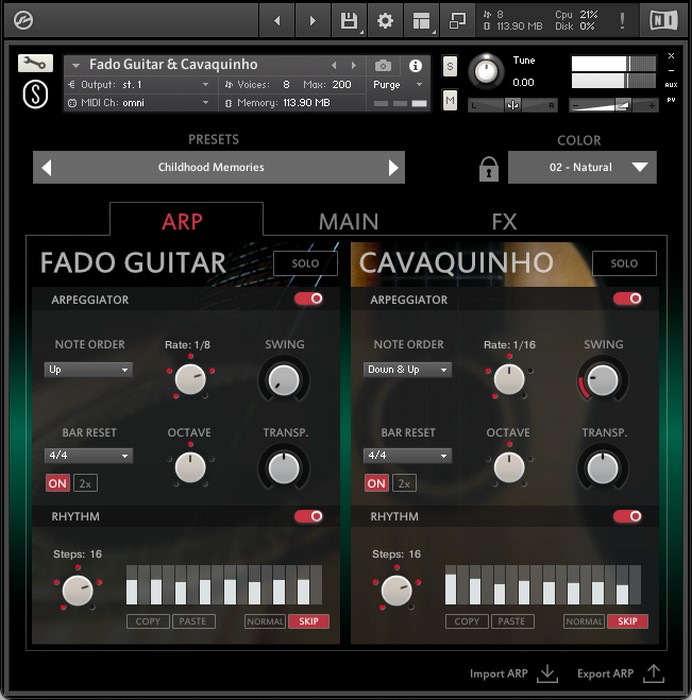Click the save floppy disk icon
This screenshot has width=692, height=700.
(349, 21)
